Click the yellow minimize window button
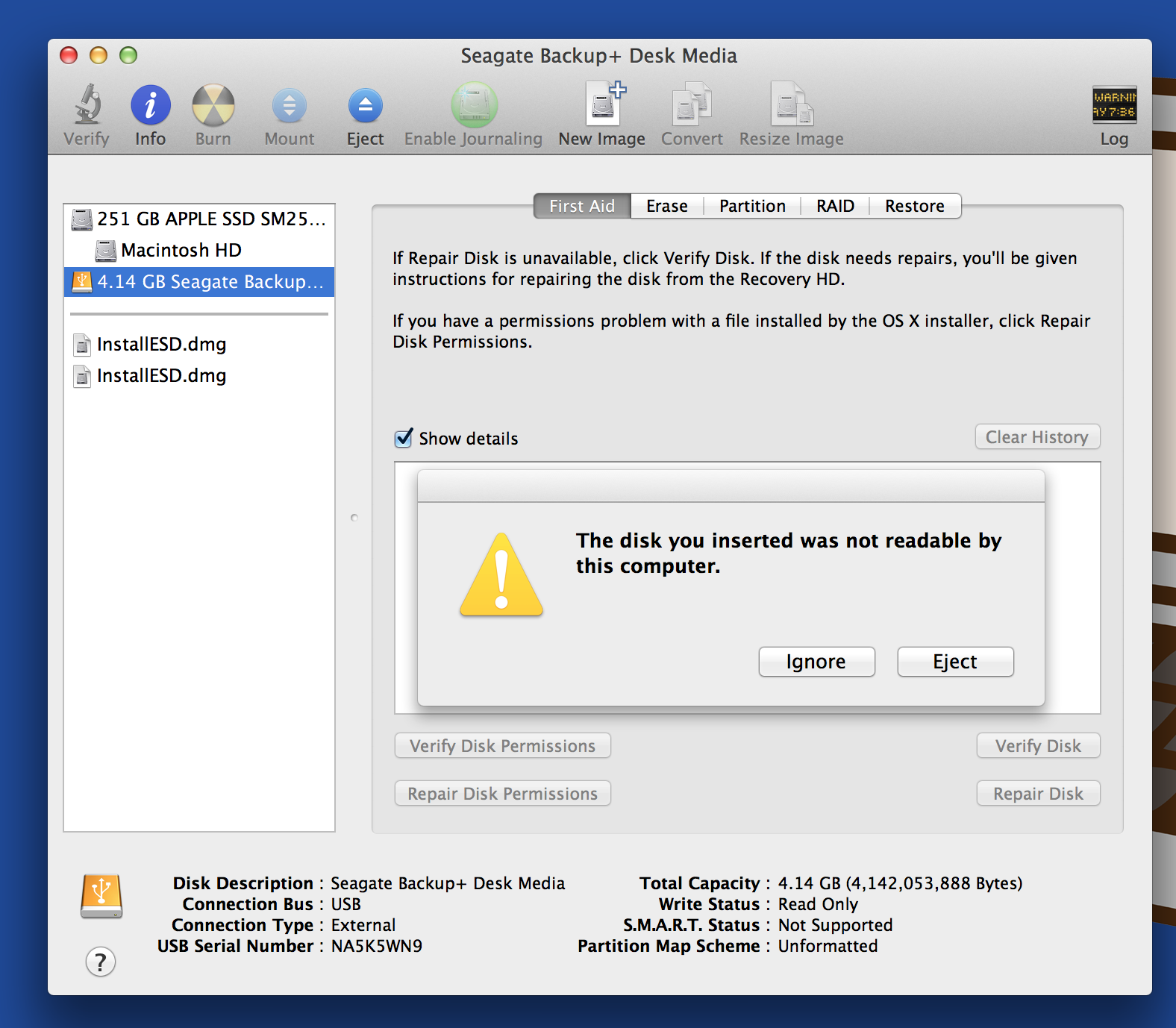Image resolution: width=1176 pixels, height=1028 pixels. (x=98, y=55)
